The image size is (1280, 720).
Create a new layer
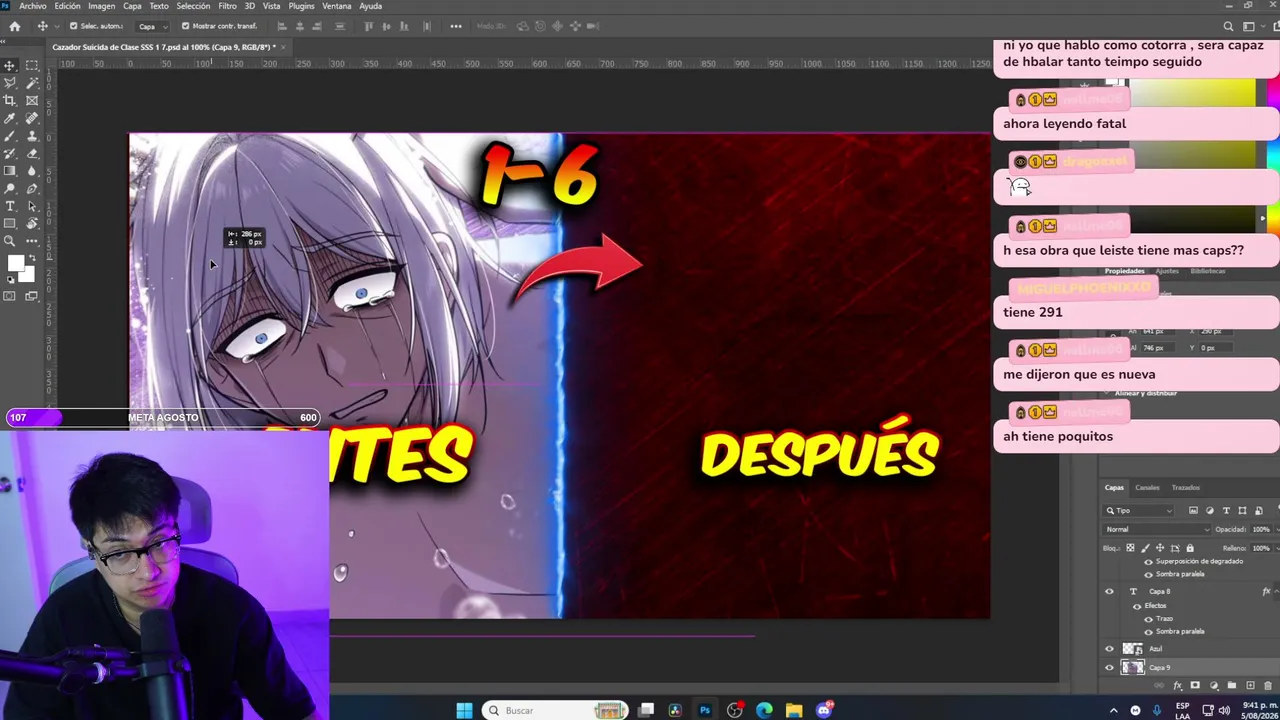[x=1249, y=686]
